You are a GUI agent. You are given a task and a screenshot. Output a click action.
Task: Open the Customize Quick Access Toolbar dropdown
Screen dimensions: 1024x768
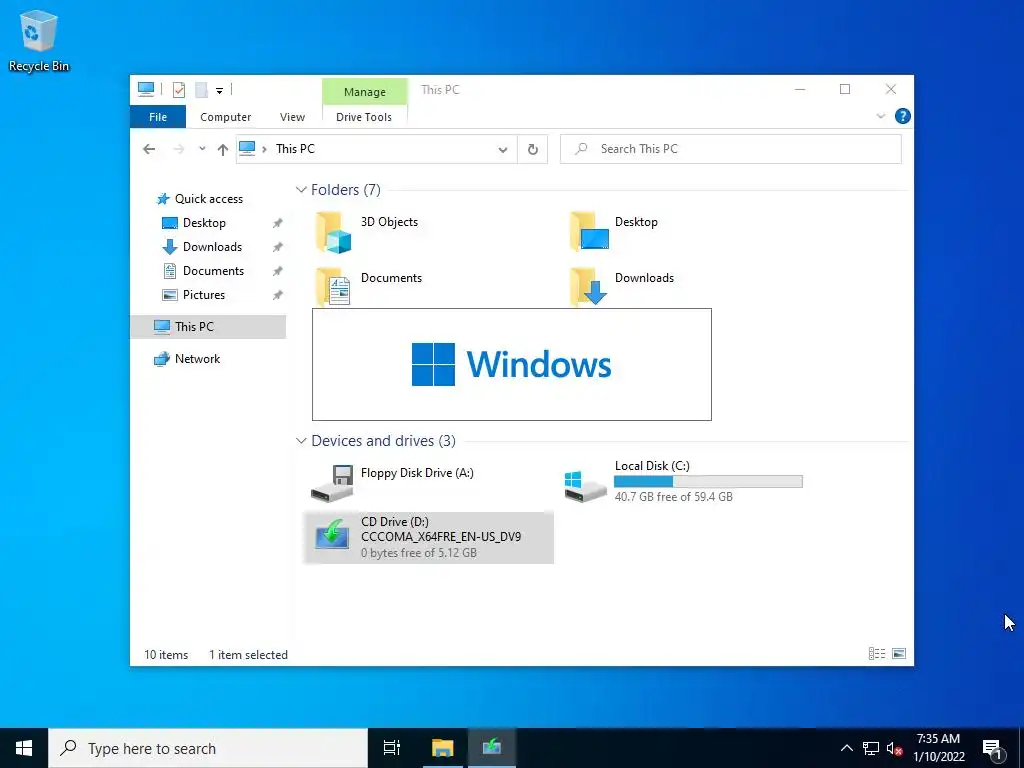coord(219,91)
